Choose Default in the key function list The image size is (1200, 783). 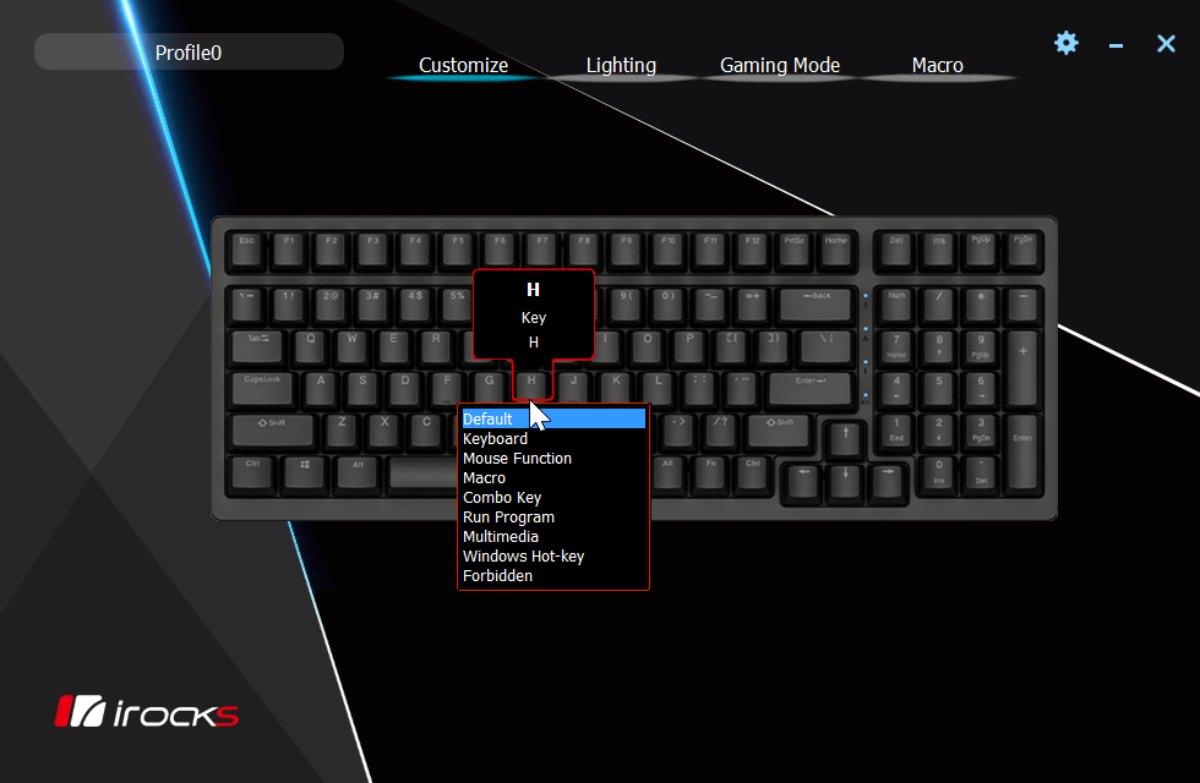click(x=553, y=419)
